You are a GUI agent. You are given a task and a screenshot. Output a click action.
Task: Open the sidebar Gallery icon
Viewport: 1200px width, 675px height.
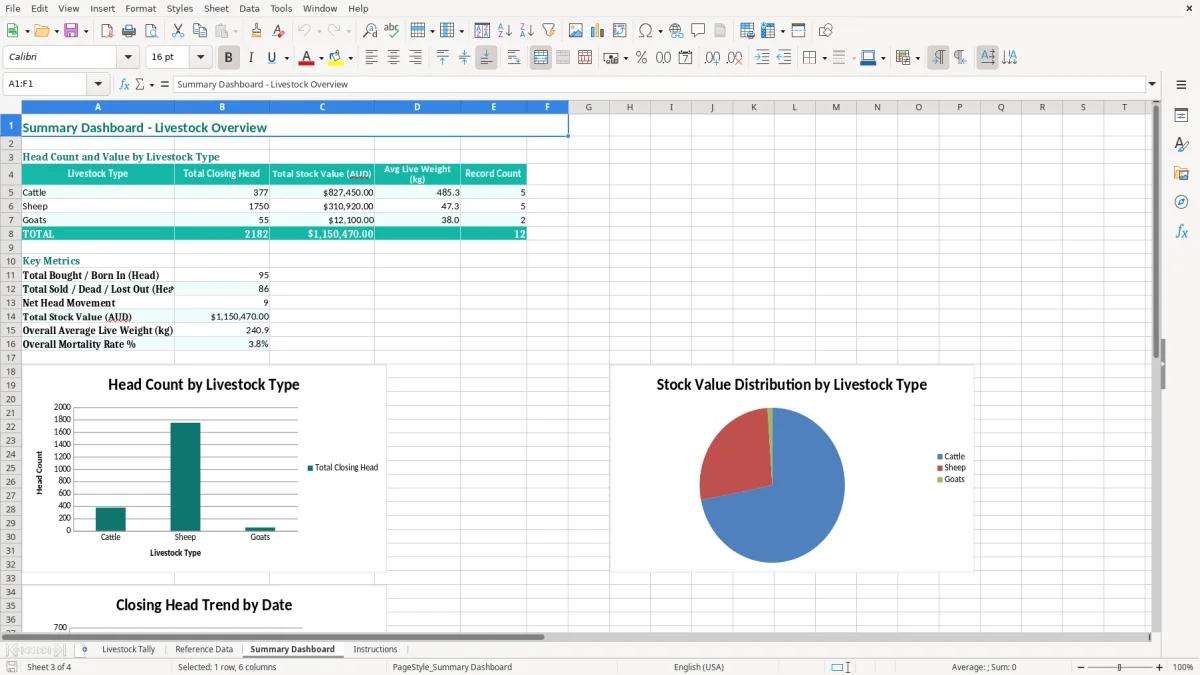pos(1181,173)
